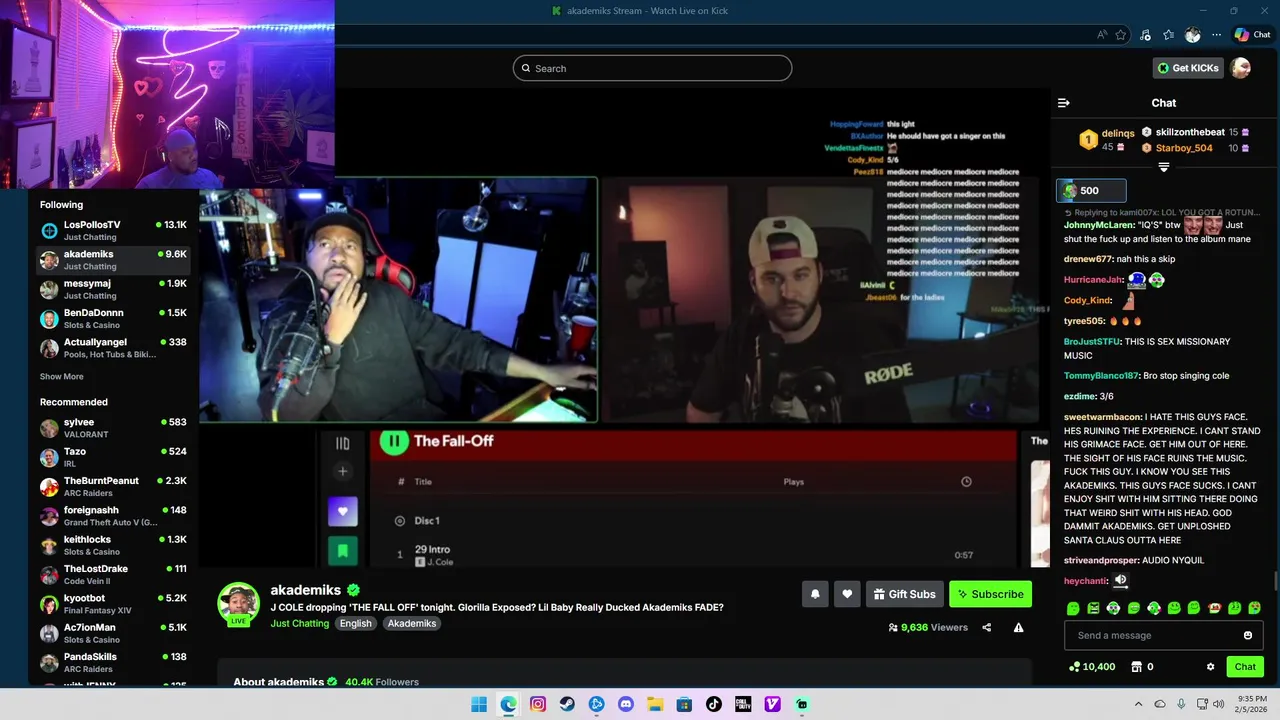Viewport: 1280px width, 720px height.
Task: Share the stream via share icon
Action: coord(987,628)
